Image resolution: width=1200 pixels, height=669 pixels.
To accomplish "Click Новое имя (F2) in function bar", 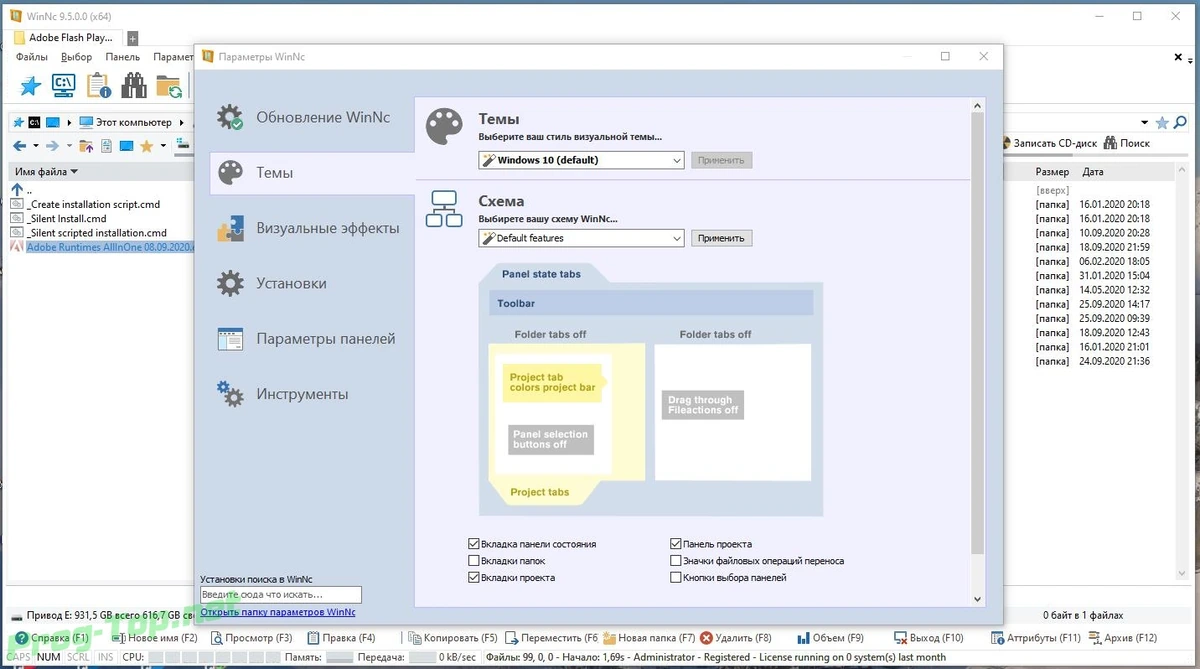I will 154,638.
